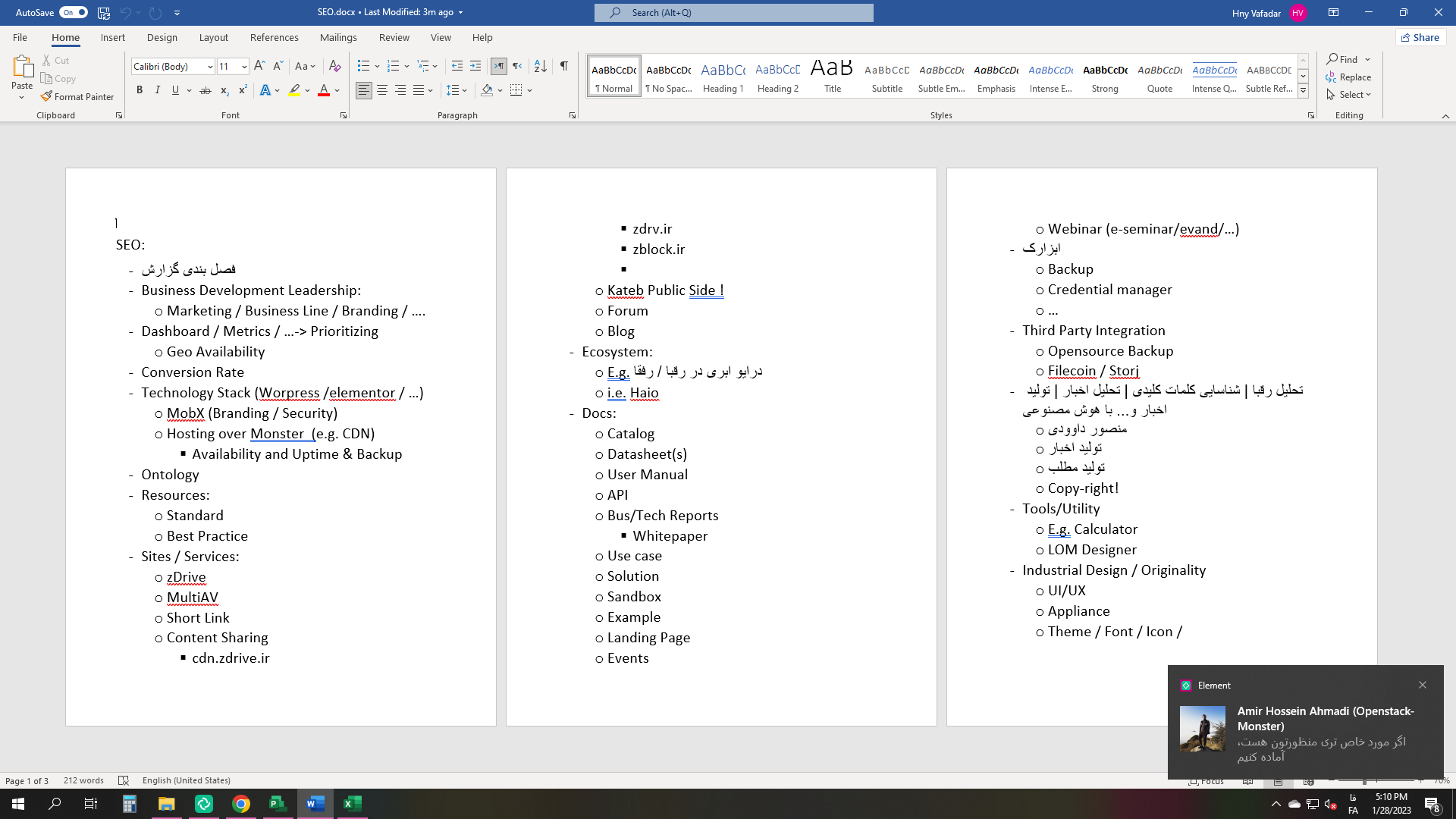Open the References ribbon tab
The height and width of the screenshot is (819, 1456).
(x=274, y=37)
